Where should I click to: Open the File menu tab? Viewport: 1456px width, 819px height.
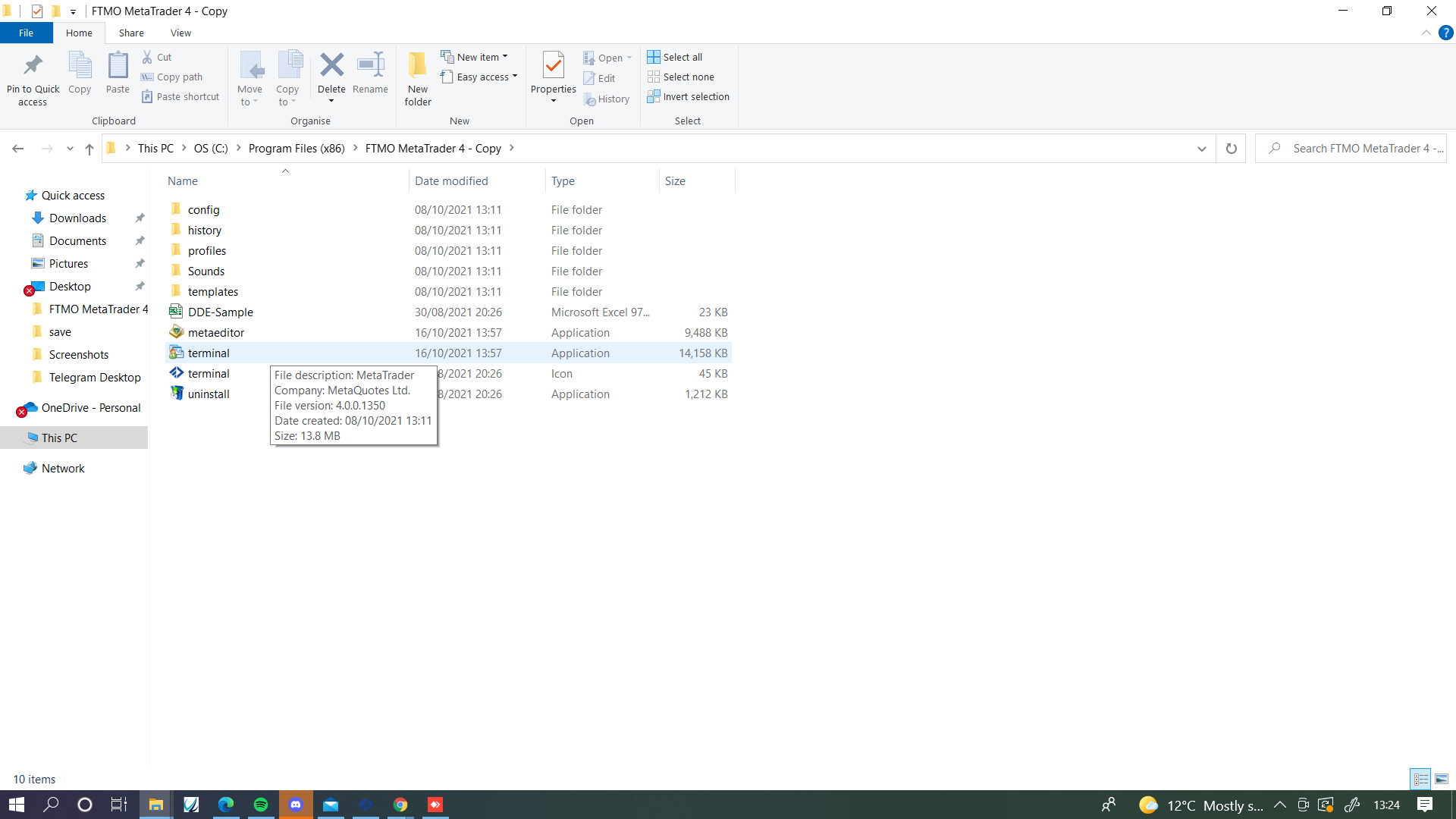click(x=27, y=33)
